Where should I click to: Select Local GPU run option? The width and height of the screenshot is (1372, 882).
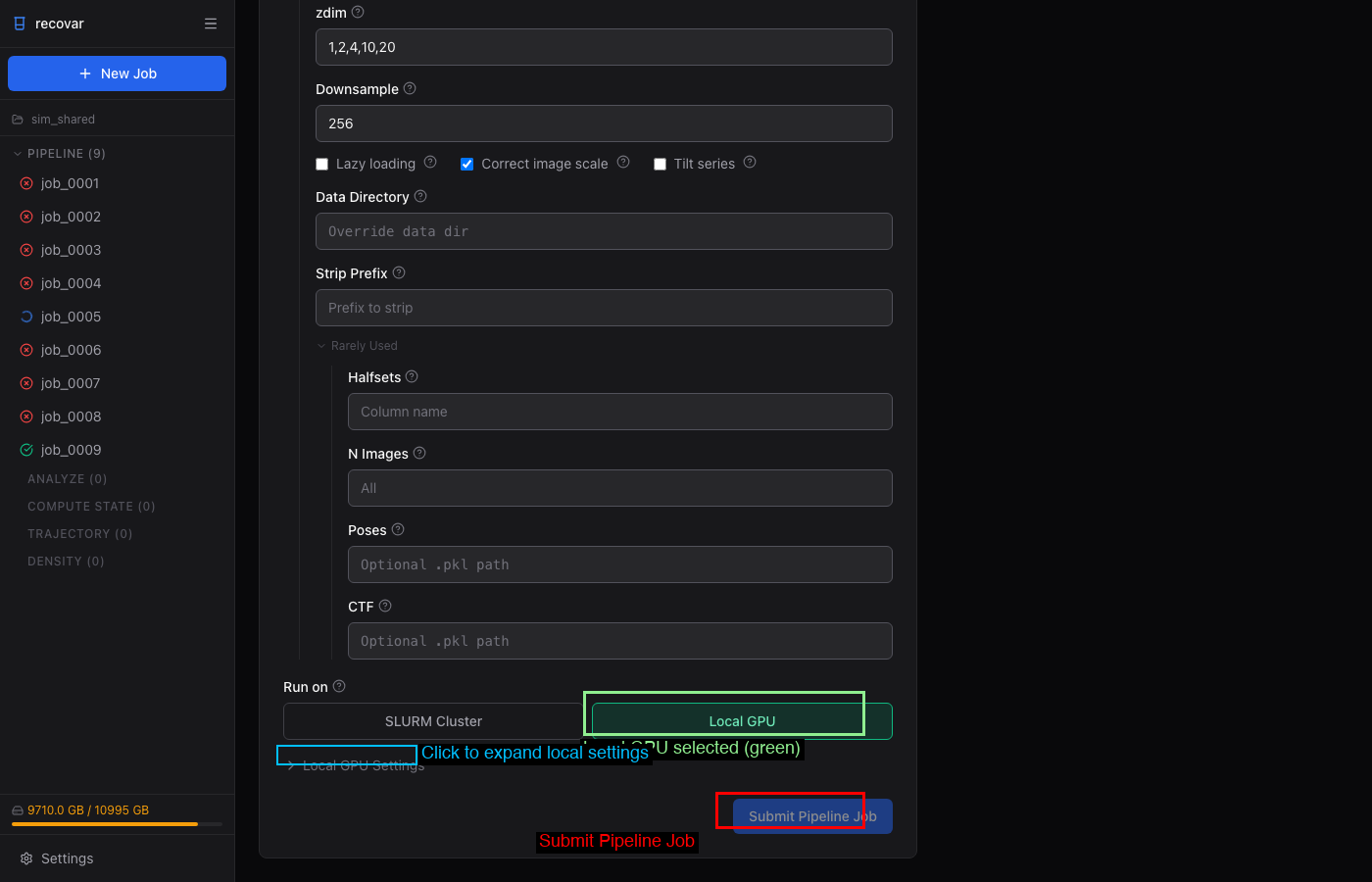[742, 721]
